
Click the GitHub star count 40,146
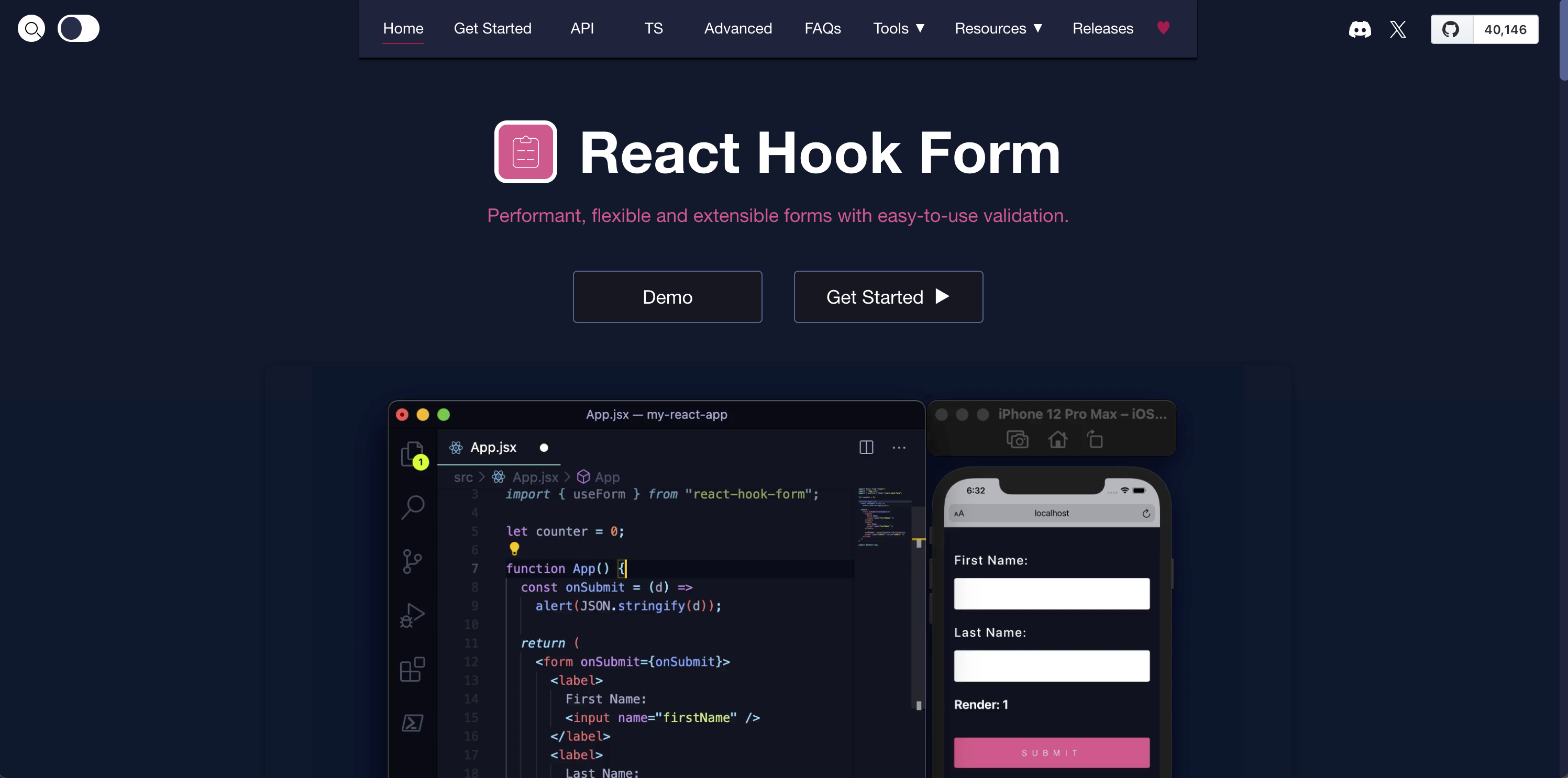tap(1505, 29)
